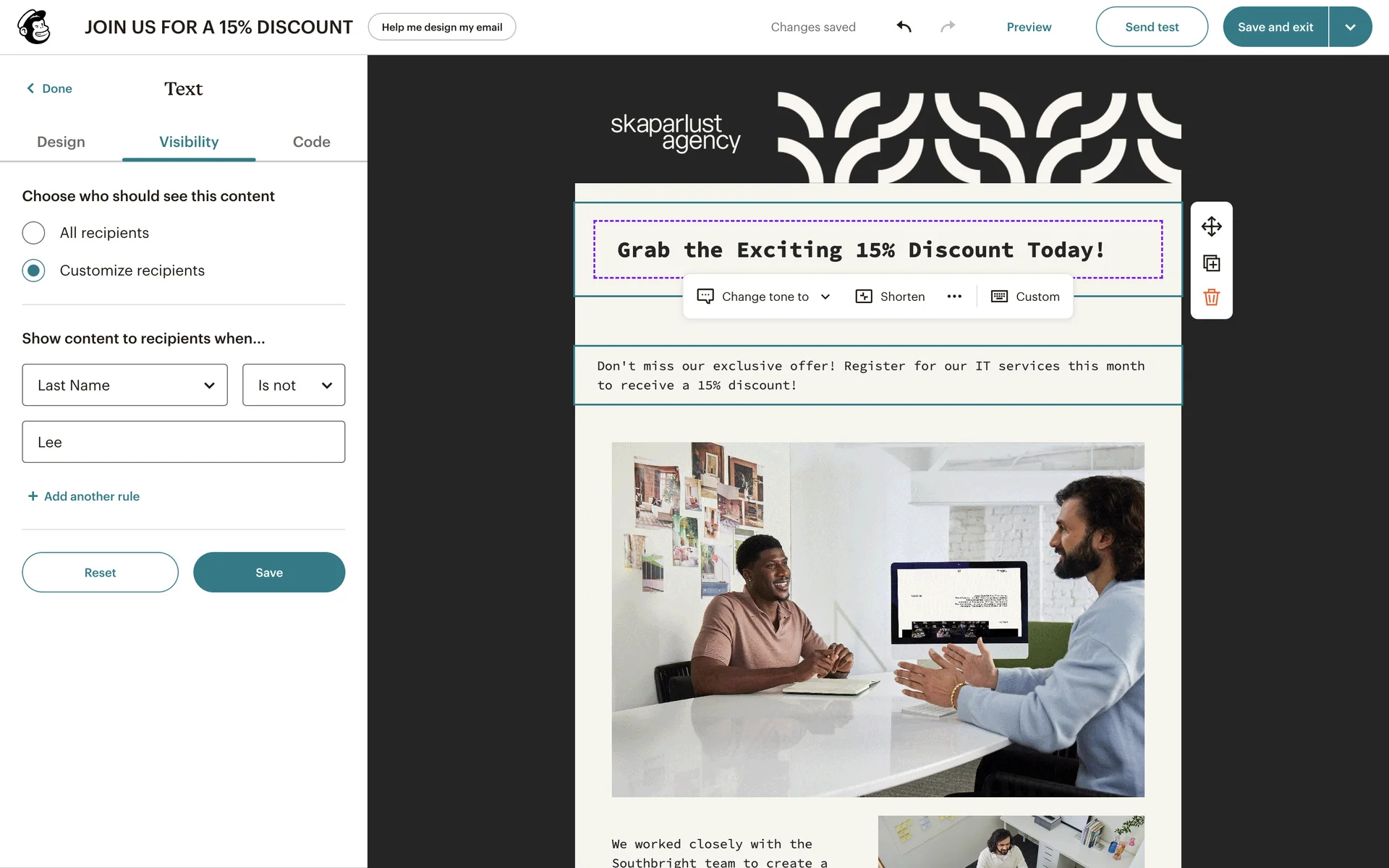Click the duplicate block icon
This screenshot has height=868, width=1389.
click(x=1211, y=263)
